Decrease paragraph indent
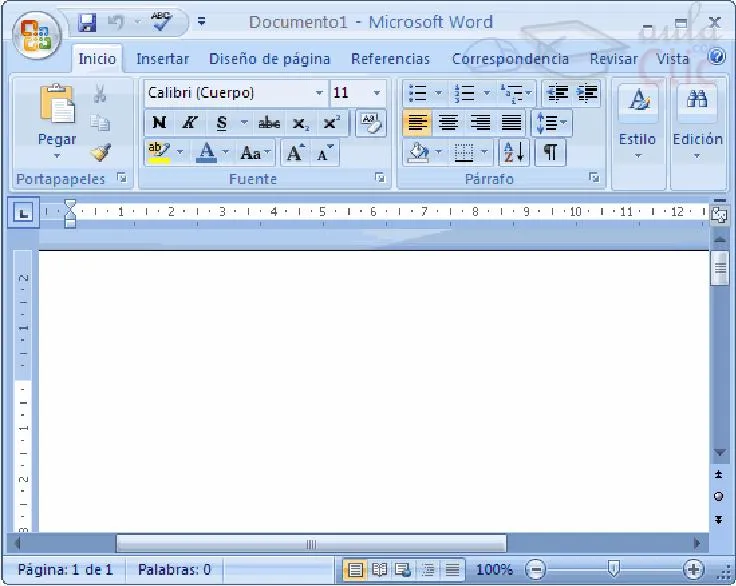 tap(557, 93)
